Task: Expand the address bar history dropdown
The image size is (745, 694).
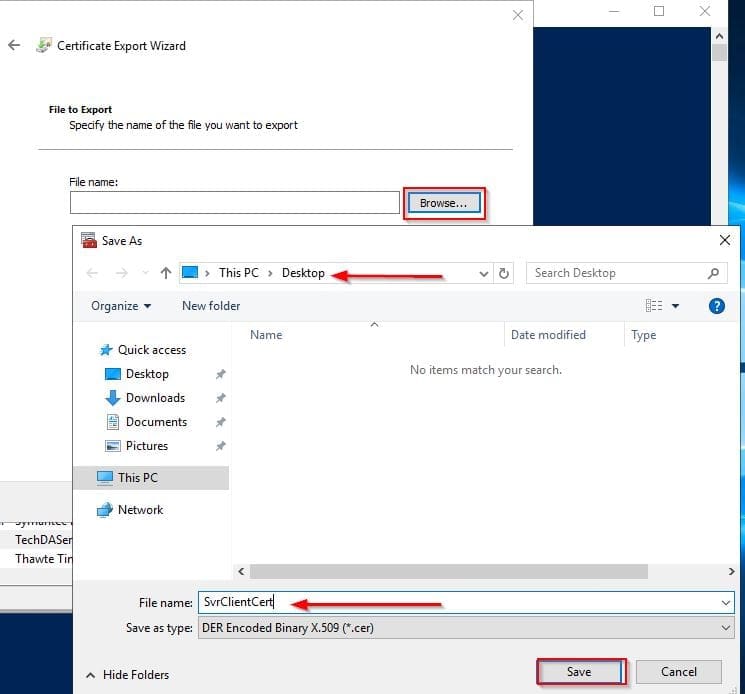Action: point(484,273)
